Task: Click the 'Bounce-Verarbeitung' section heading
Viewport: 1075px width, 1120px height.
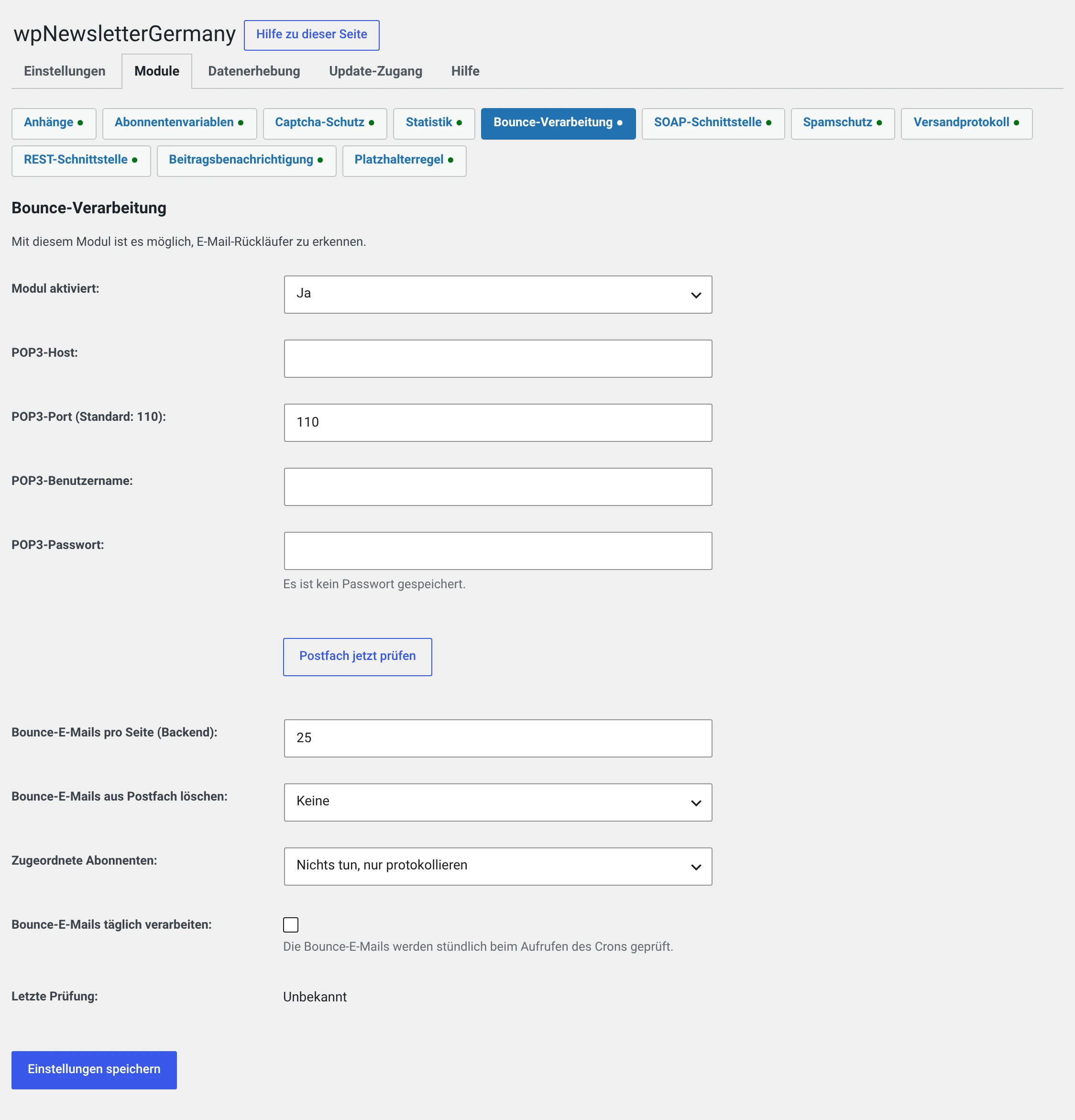Action: 88,208
